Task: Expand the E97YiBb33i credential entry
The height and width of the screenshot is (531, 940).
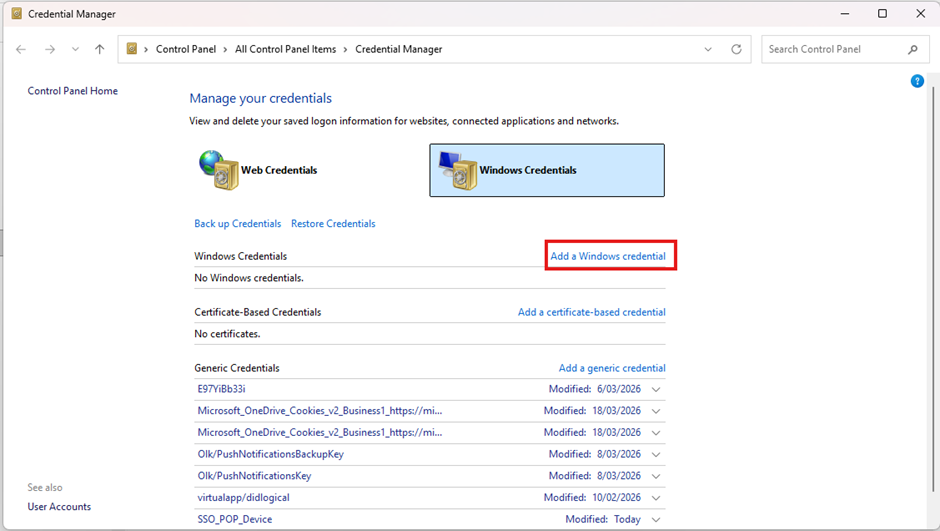Action: click(656, 389)
